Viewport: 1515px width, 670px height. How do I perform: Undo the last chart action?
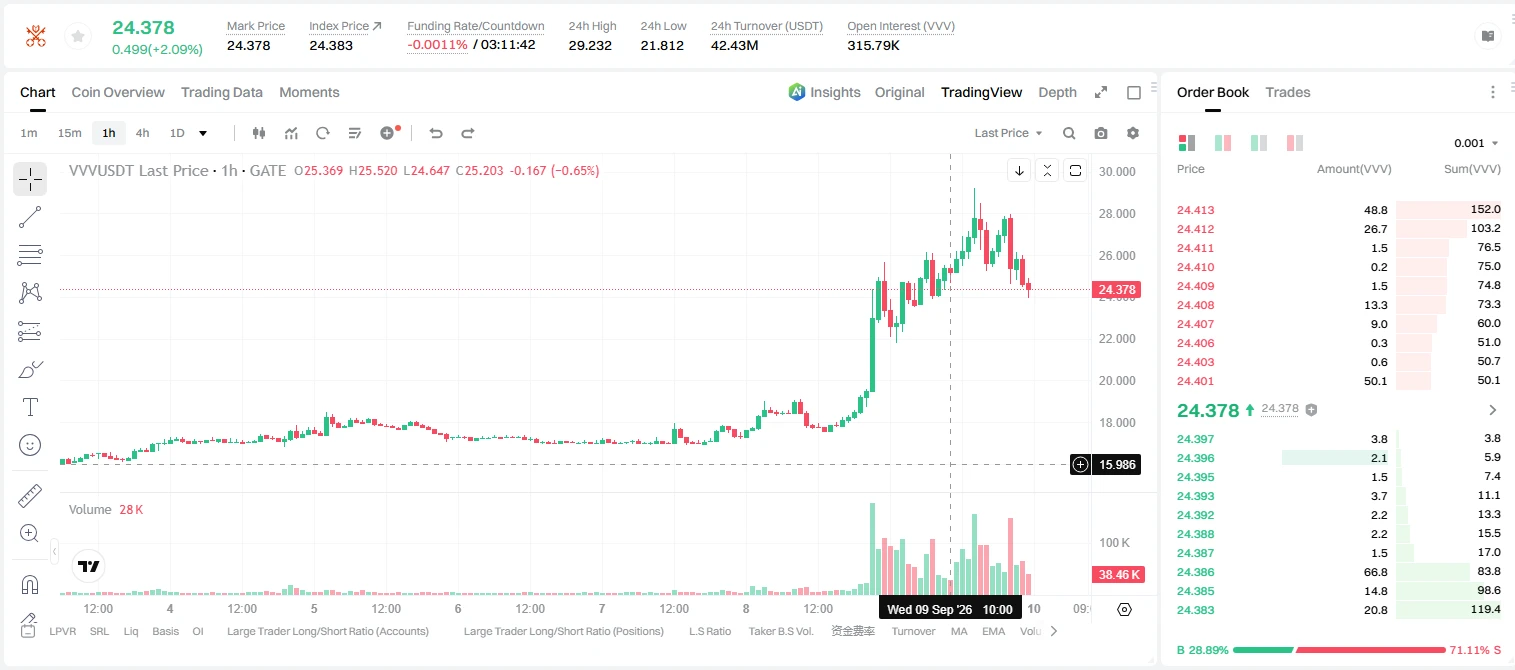[x=435, y=133]
